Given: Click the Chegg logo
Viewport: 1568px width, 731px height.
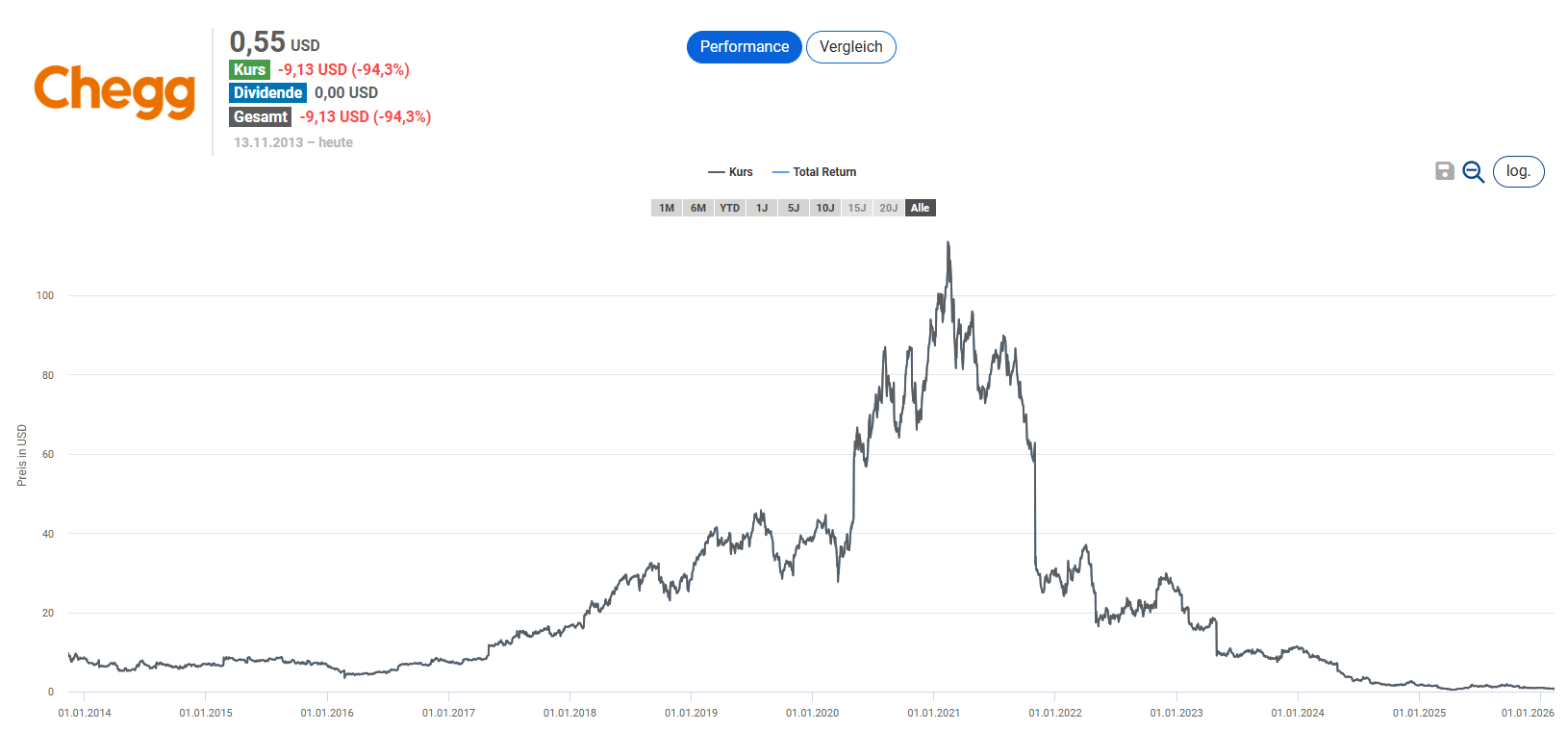Looking at the screenshot, I should pyautogui.click(x=114, y=91).
